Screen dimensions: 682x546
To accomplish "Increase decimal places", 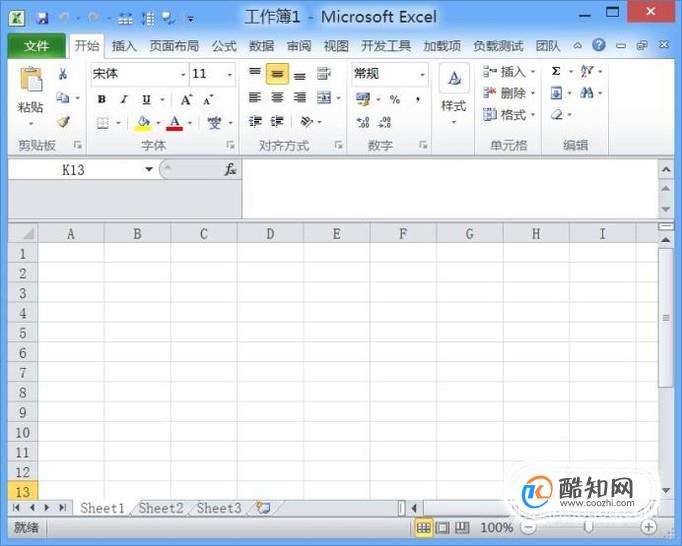I will click(363, 122).
